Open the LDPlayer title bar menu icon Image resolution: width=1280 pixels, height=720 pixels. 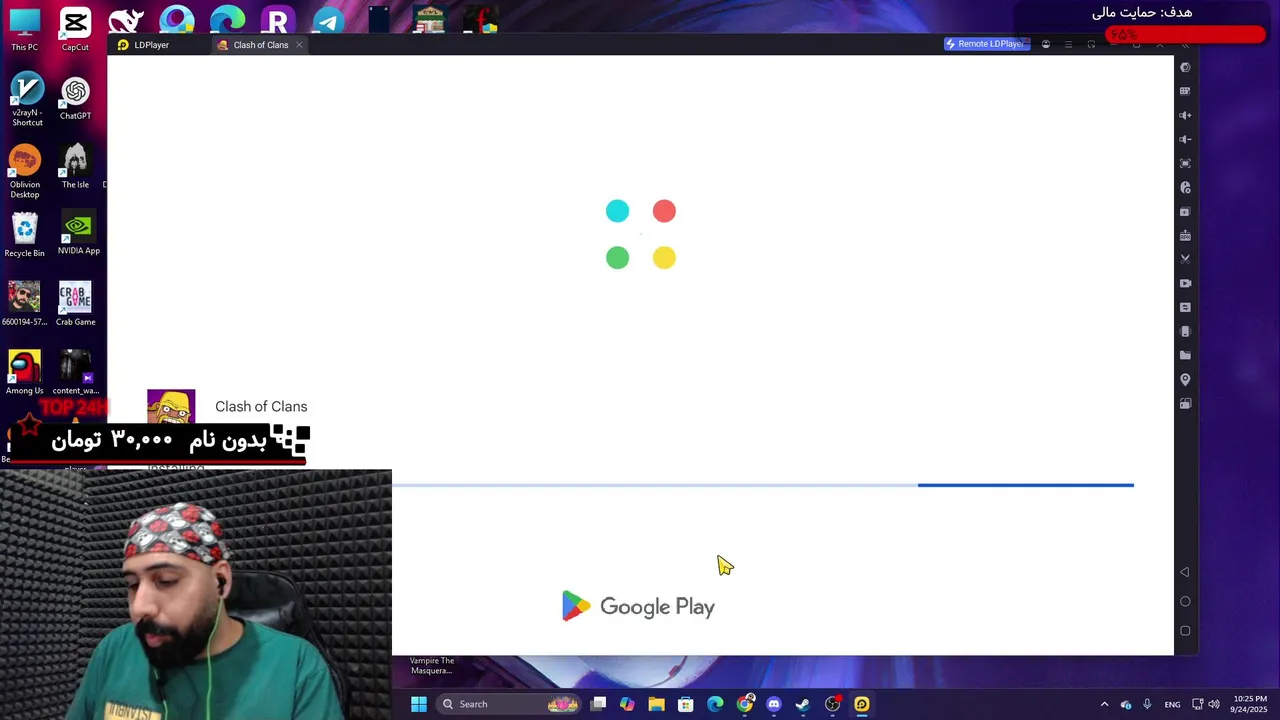1068,44
